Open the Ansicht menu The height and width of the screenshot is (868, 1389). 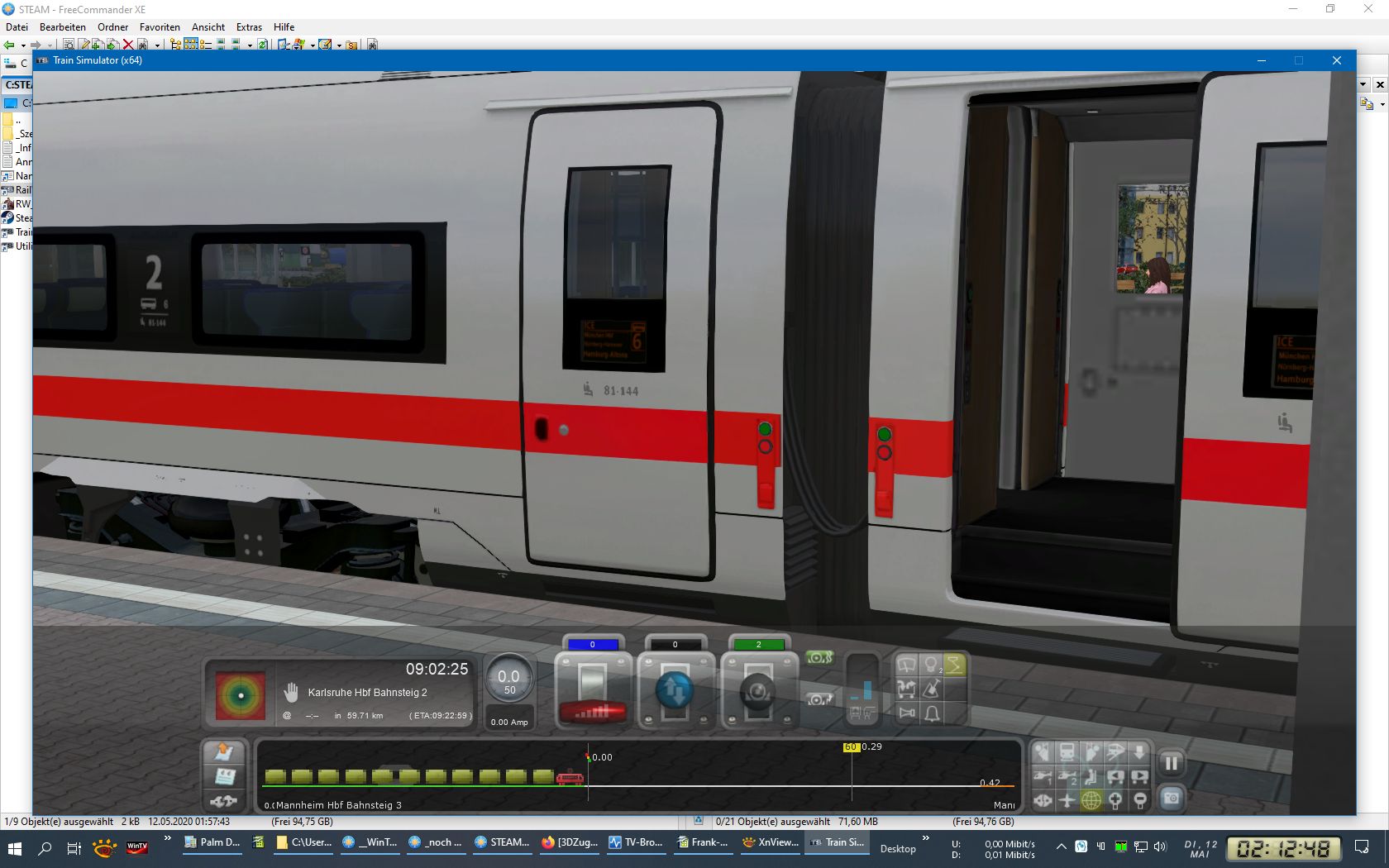[208, 27]
